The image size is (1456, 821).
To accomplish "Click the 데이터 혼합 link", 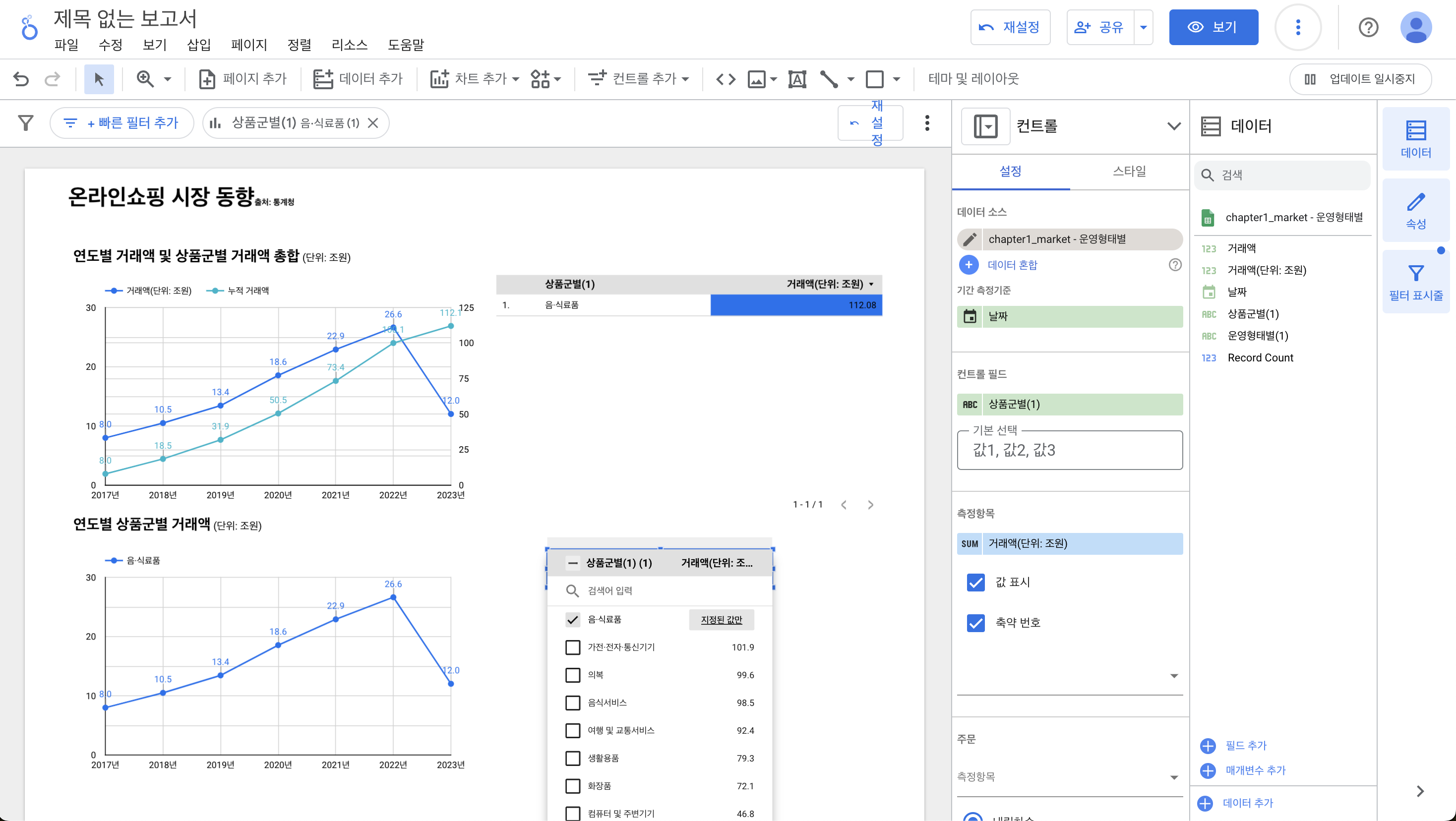I will (1012, 265).
